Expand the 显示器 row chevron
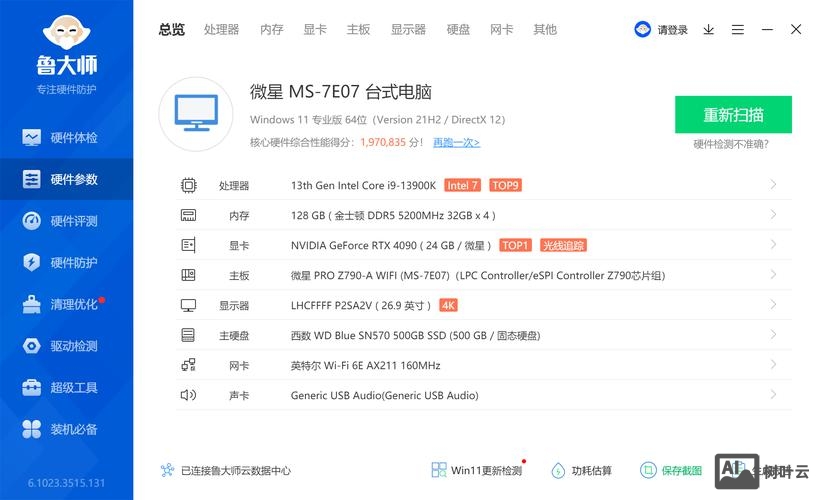This screenshot has height=500, width=817. click(773, 305)
